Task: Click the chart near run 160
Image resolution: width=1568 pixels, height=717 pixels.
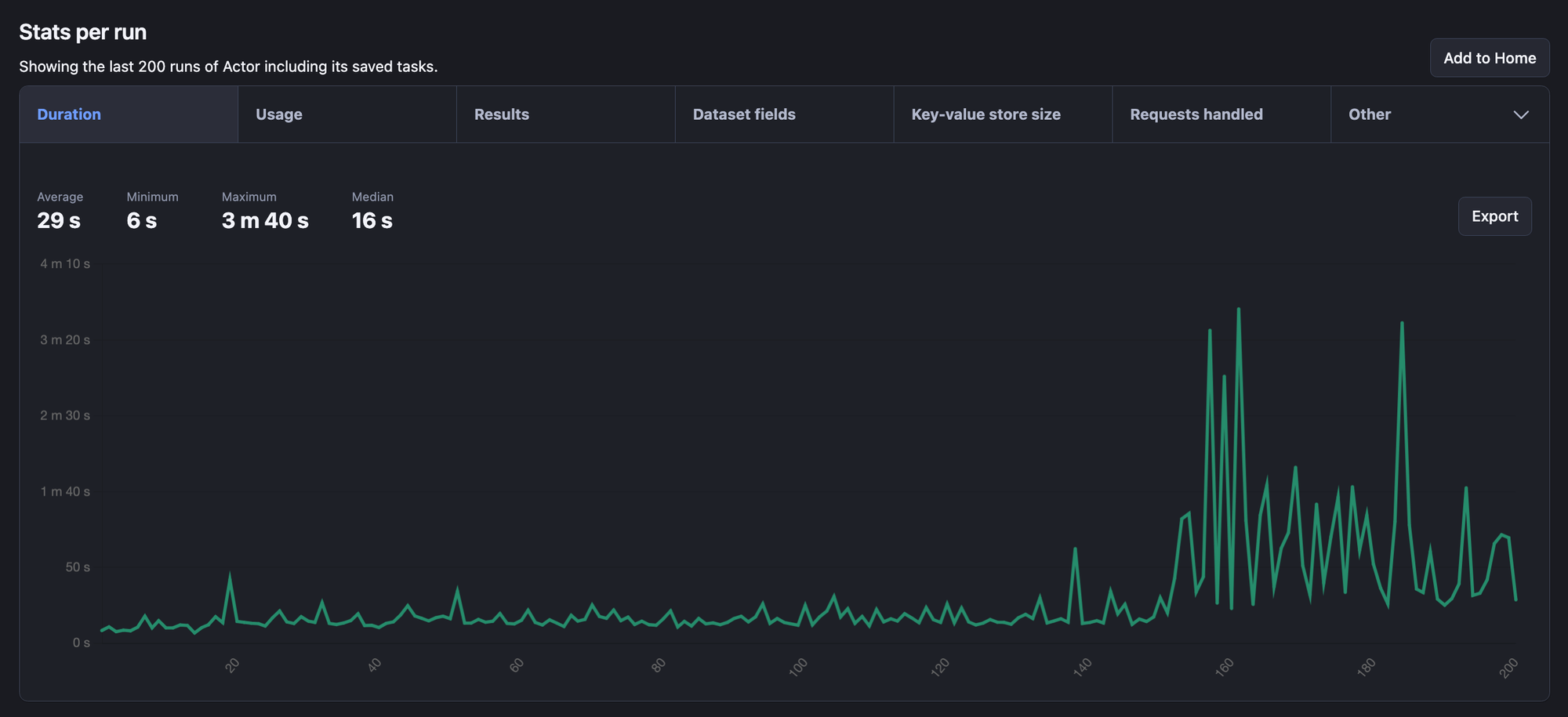Action: click(1225, 470)
